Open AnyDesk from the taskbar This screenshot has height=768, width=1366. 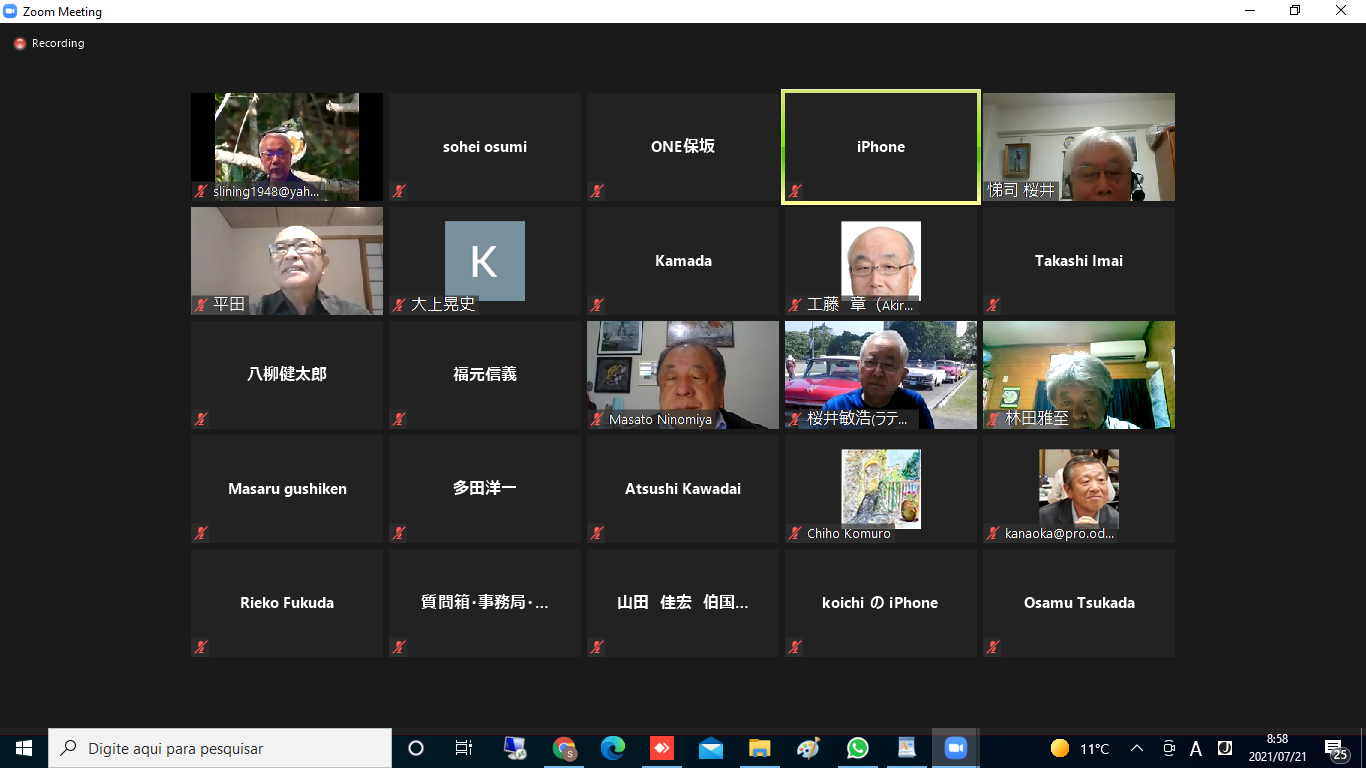pyautogui.click(x=662, y=748)
